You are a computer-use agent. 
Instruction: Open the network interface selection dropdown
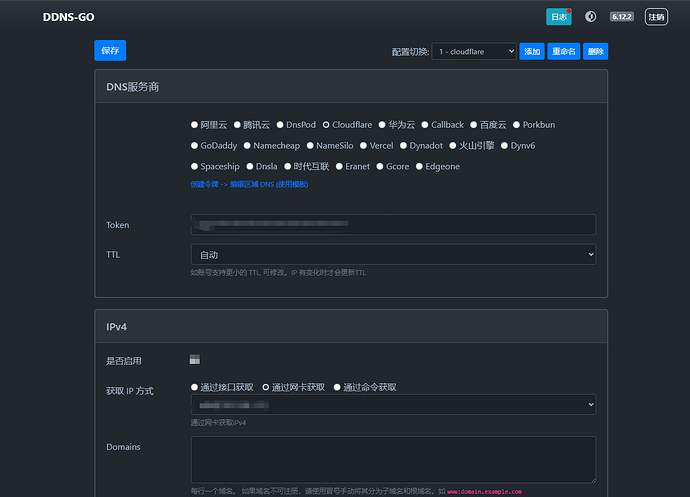[393, 405]
